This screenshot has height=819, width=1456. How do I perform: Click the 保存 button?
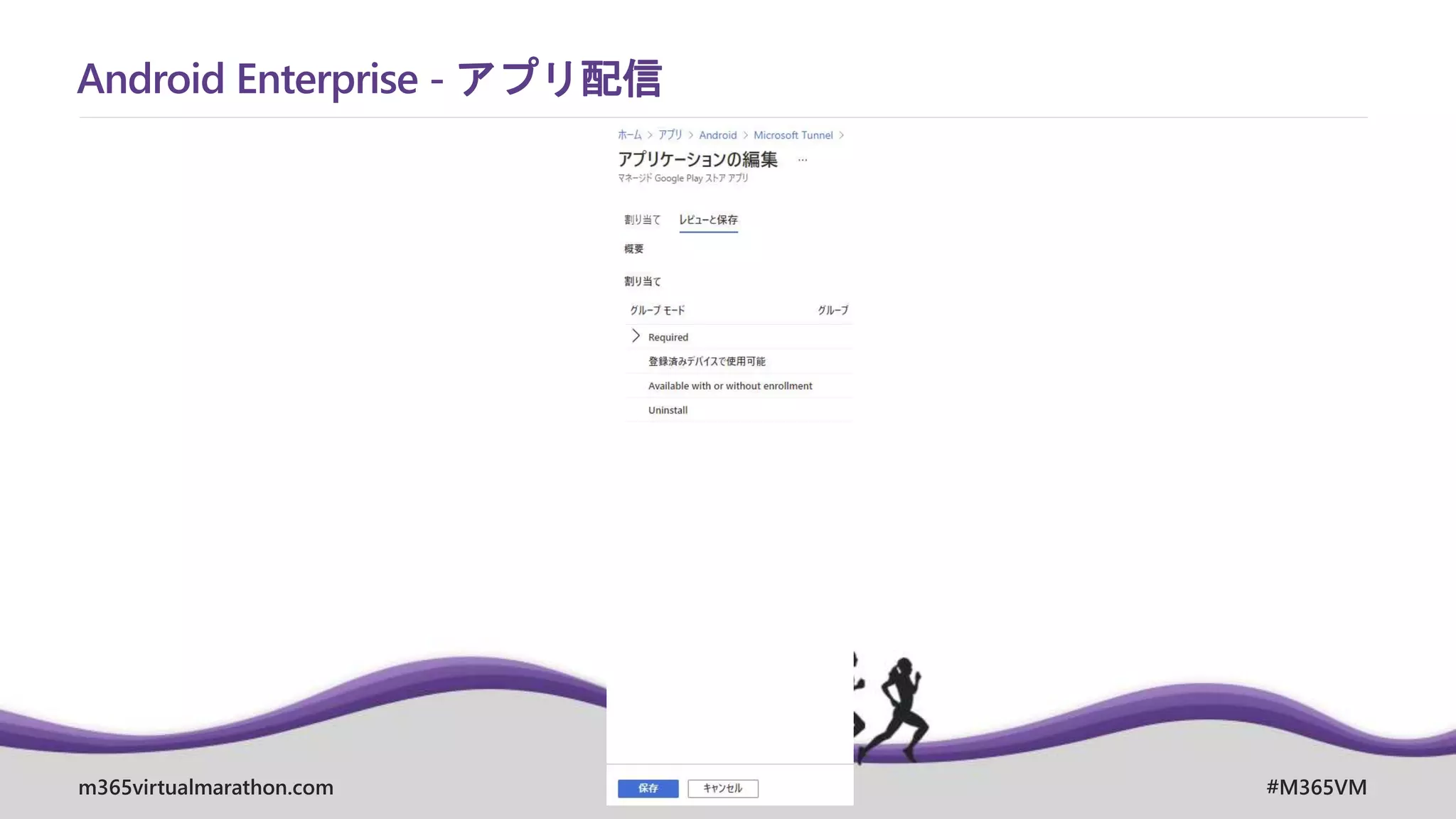648,788
